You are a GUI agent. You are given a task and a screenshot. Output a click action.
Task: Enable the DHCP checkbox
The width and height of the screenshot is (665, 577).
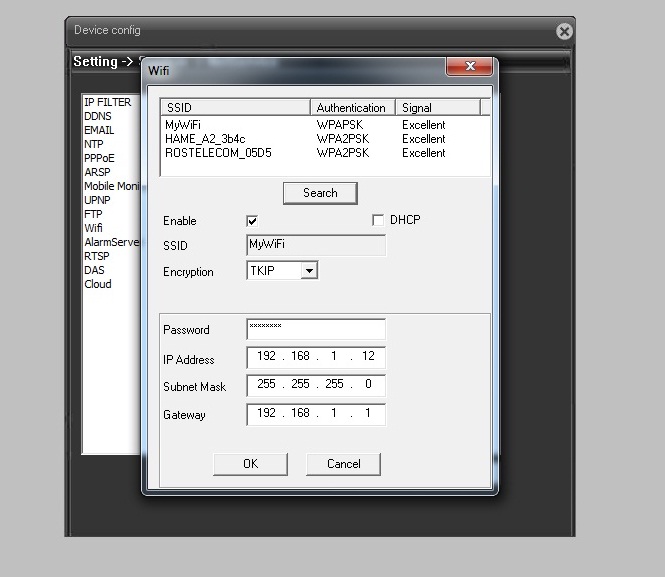click(378, 220)
